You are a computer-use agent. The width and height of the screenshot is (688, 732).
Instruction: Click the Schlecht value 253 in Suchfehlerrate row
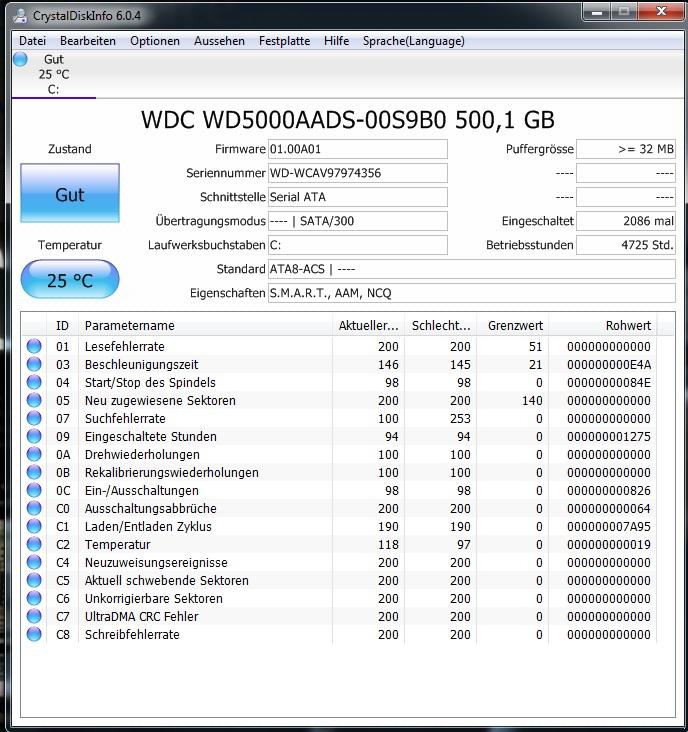coord(460,419)
